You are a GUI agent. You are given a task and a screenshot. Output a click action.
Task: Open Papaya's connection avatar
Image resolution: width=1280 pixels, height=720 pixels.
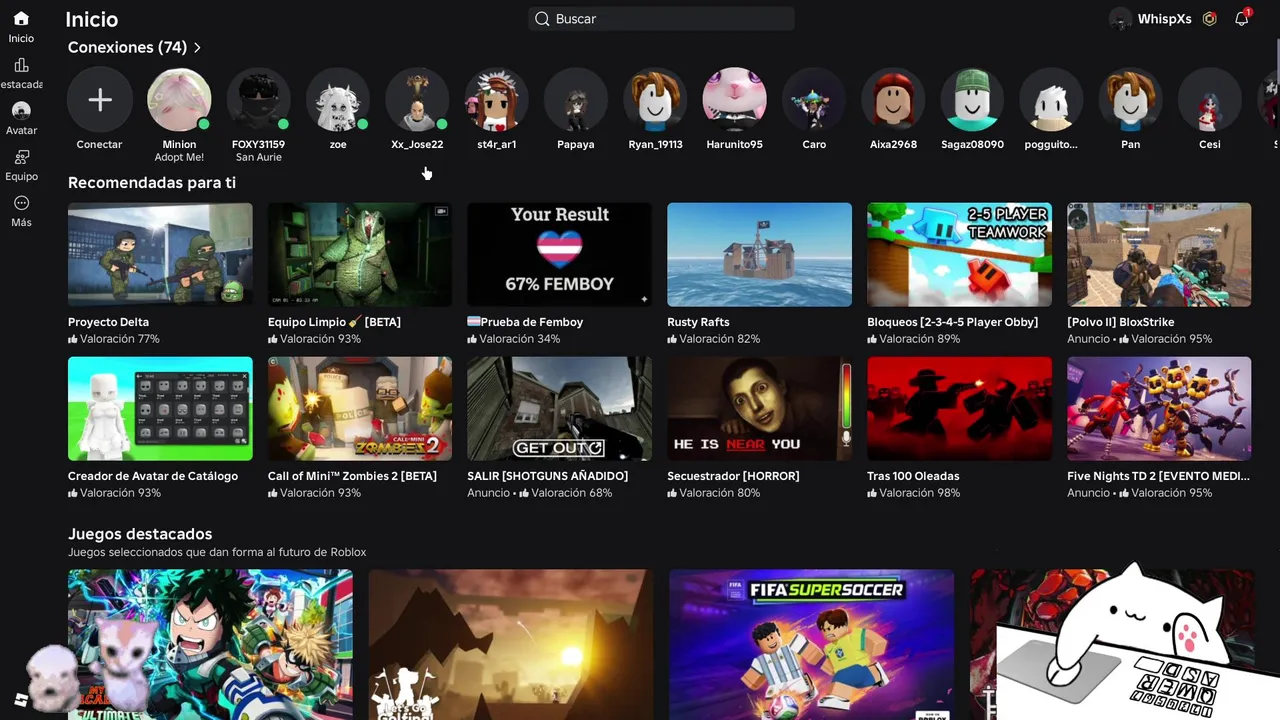tap(576, 100)
